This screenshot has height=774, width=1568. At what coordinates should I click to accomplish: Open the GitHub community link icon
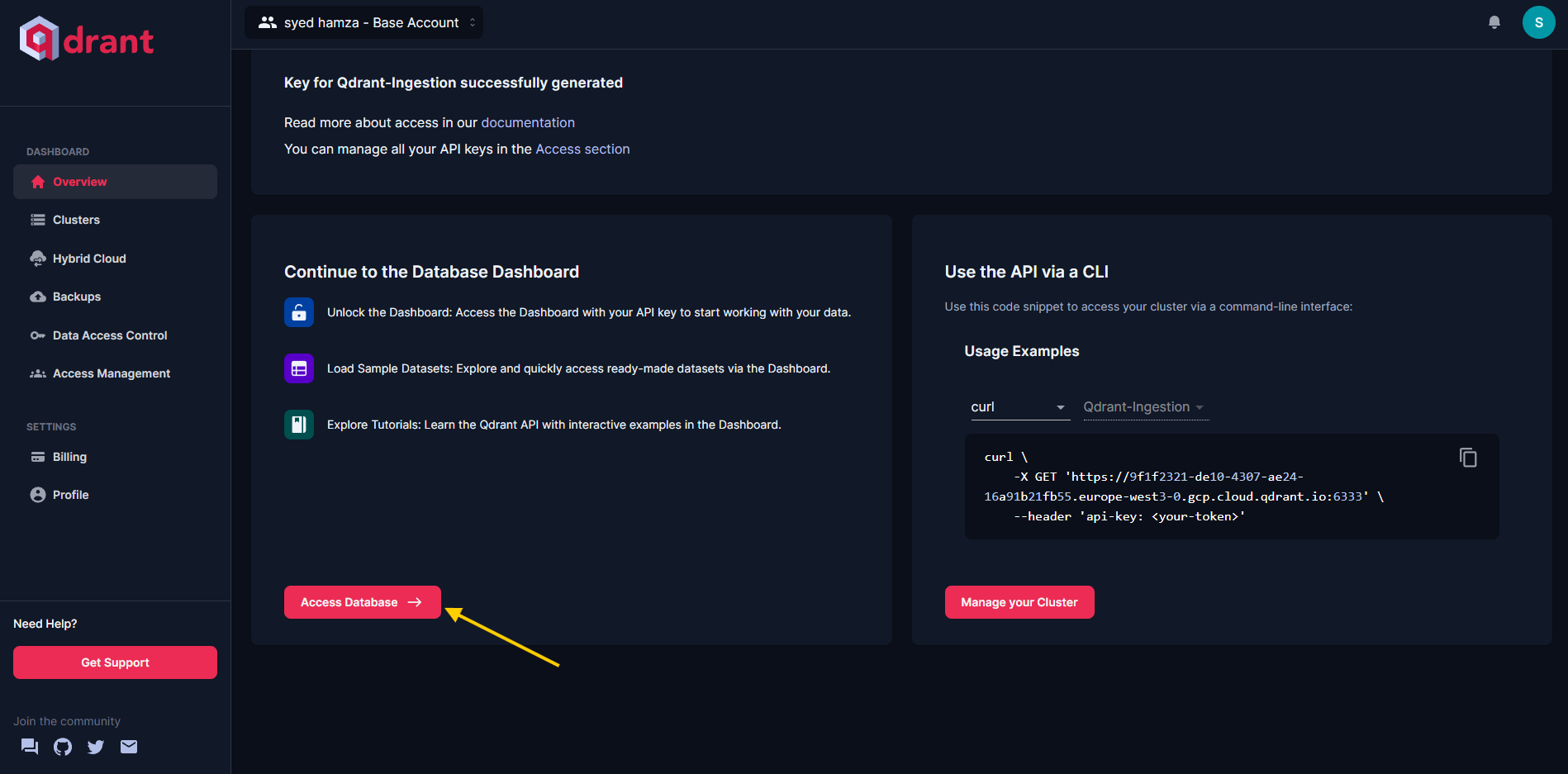click(63, 747)
